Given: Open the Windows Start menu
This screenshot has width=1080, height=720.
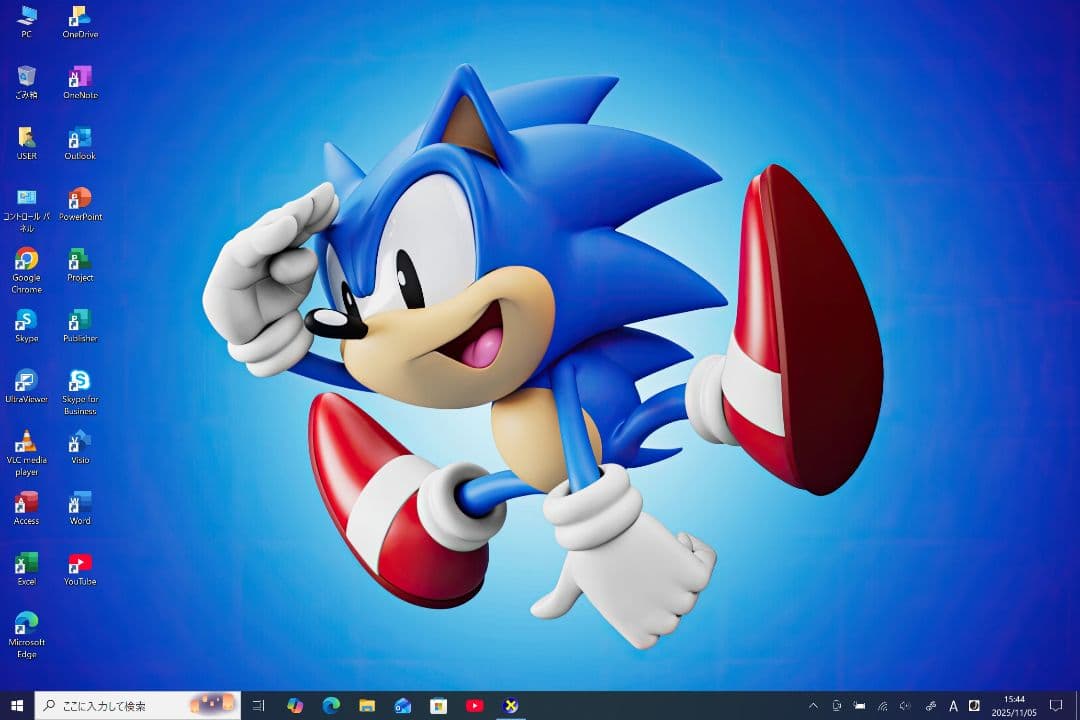Looking at the screenshot, I should 17,706.
